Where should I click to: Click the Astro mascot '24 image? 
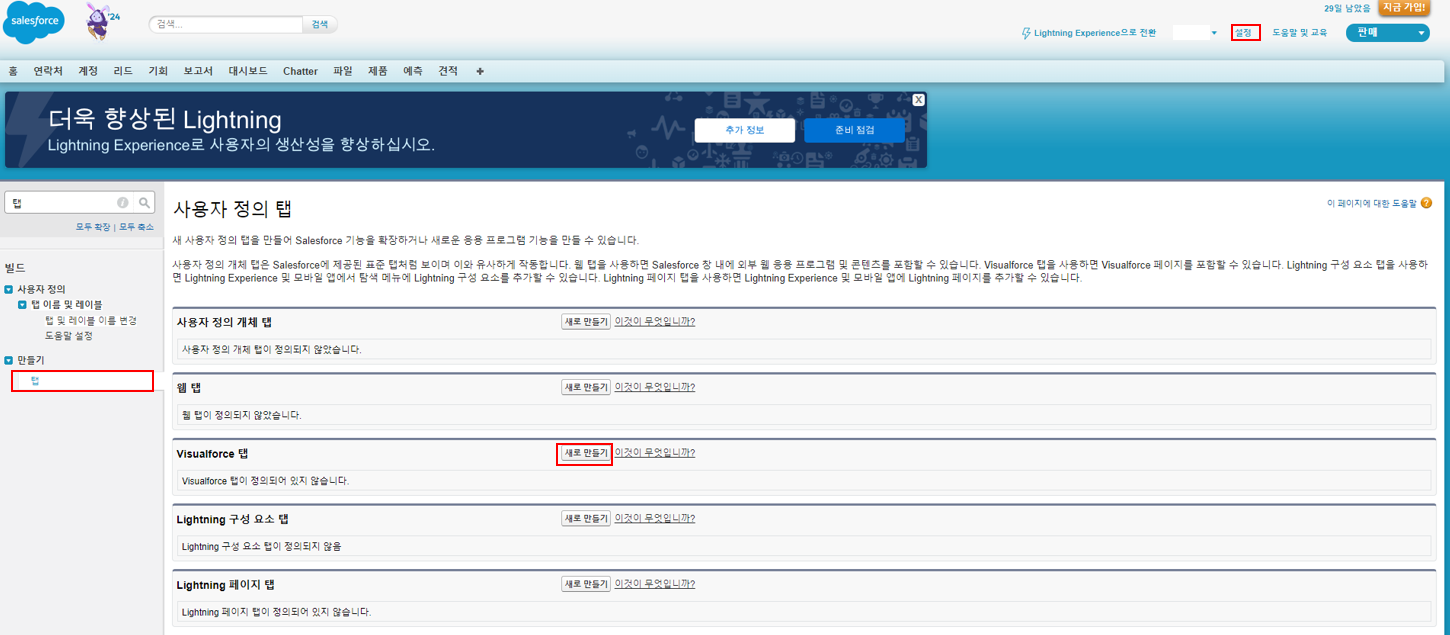tap(102, 21)
